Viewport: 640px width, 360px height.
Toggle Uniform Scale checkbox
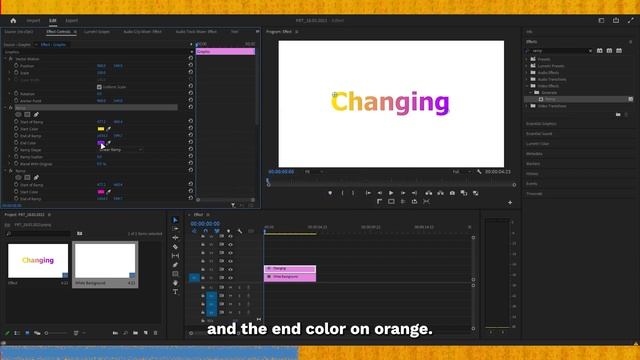(99, 87)
